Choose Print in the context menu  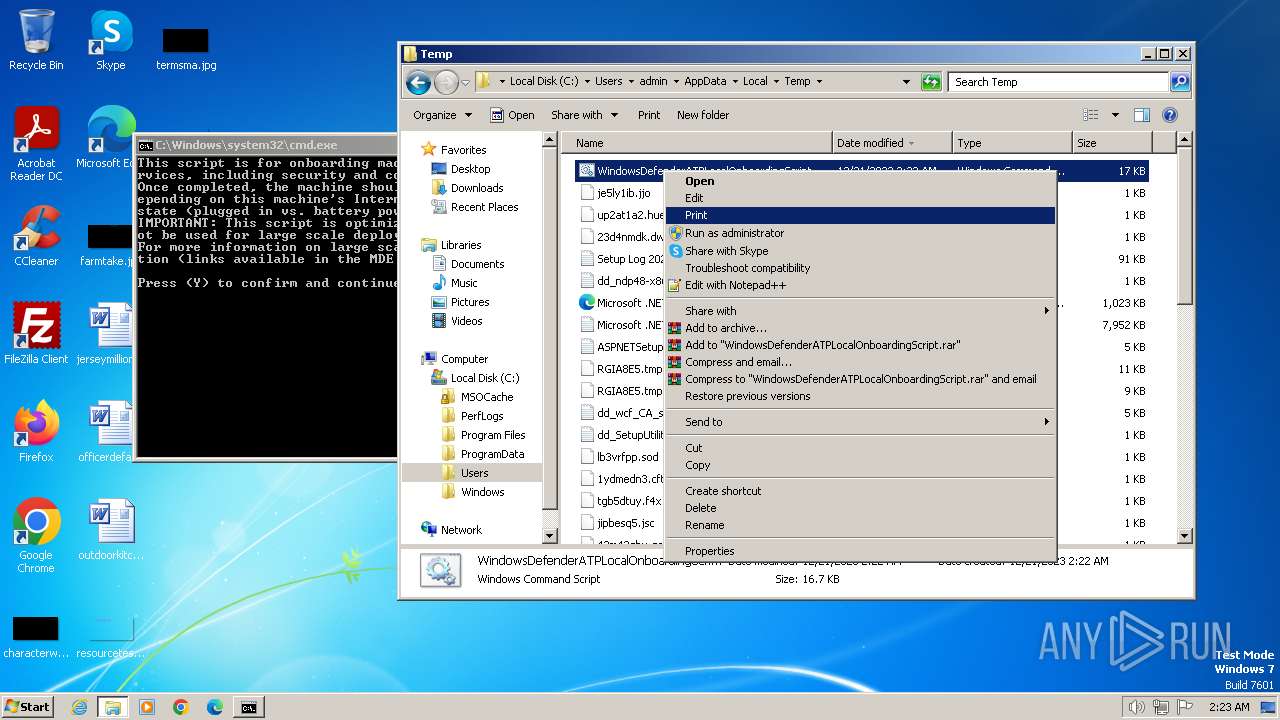pos(860,215)
